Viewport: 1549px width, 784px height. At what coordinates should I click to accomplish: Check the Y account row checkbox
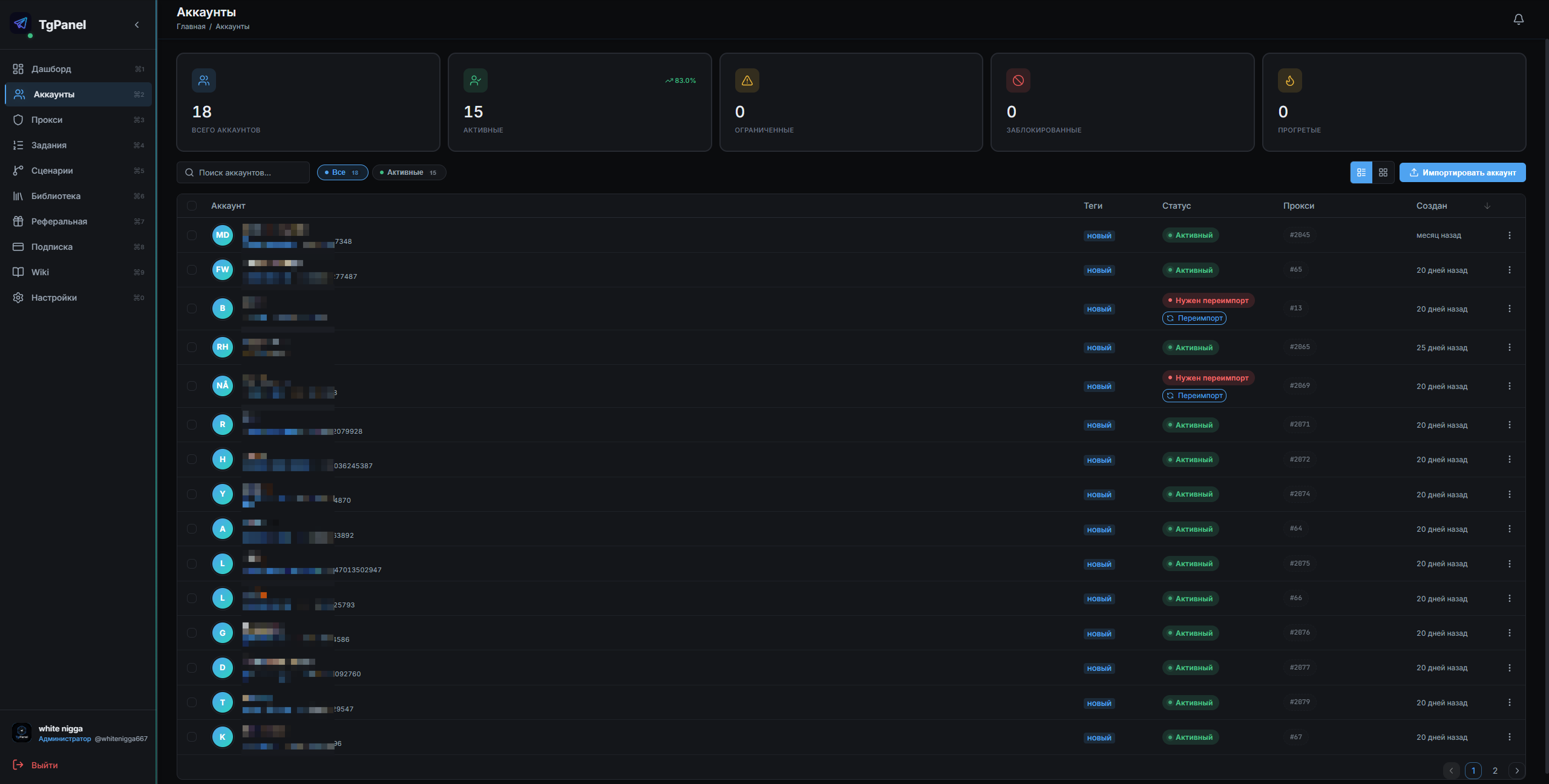(192, 494)
